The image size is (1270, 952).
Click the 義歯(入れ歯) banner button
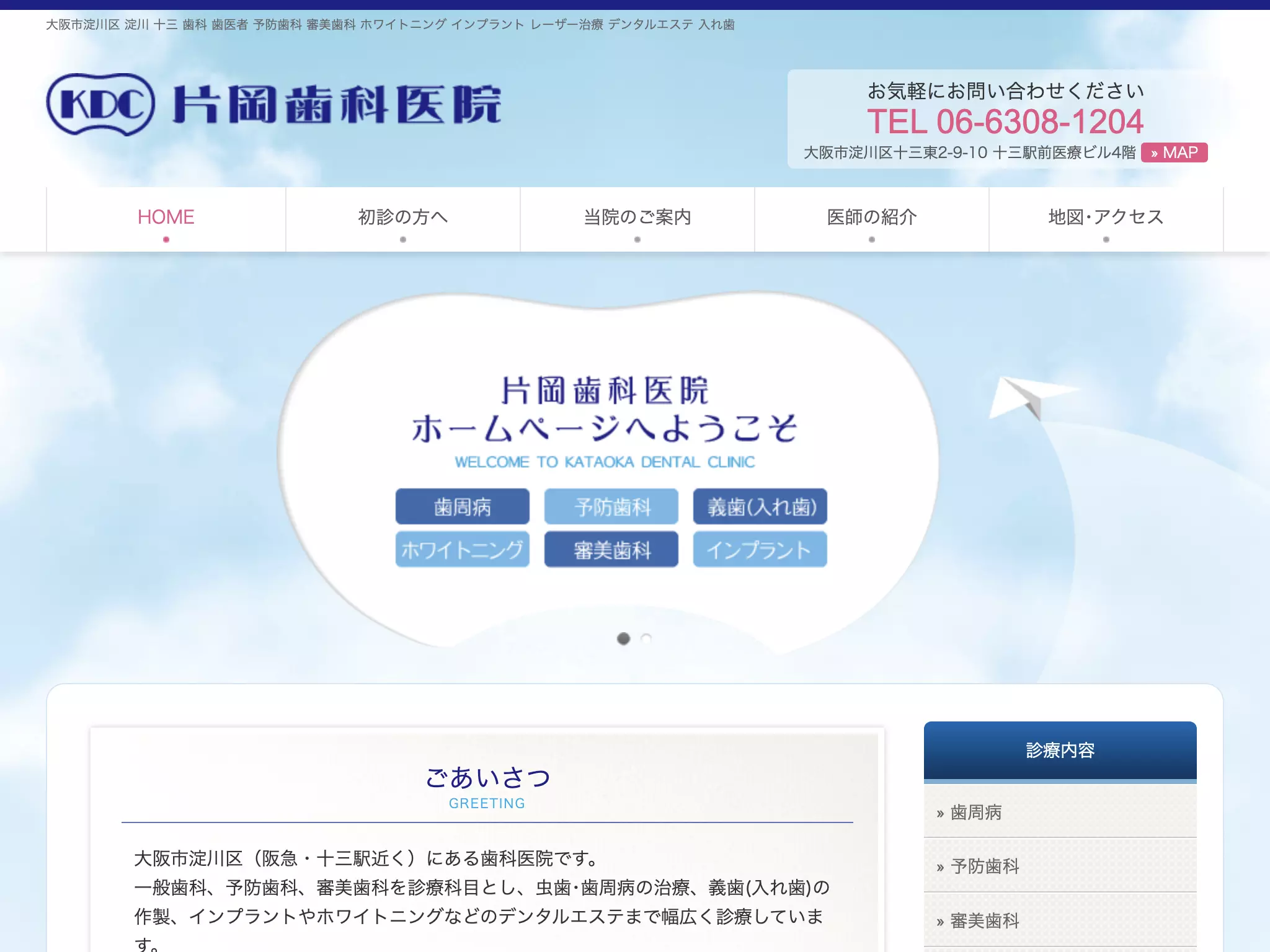click(760, 506)
